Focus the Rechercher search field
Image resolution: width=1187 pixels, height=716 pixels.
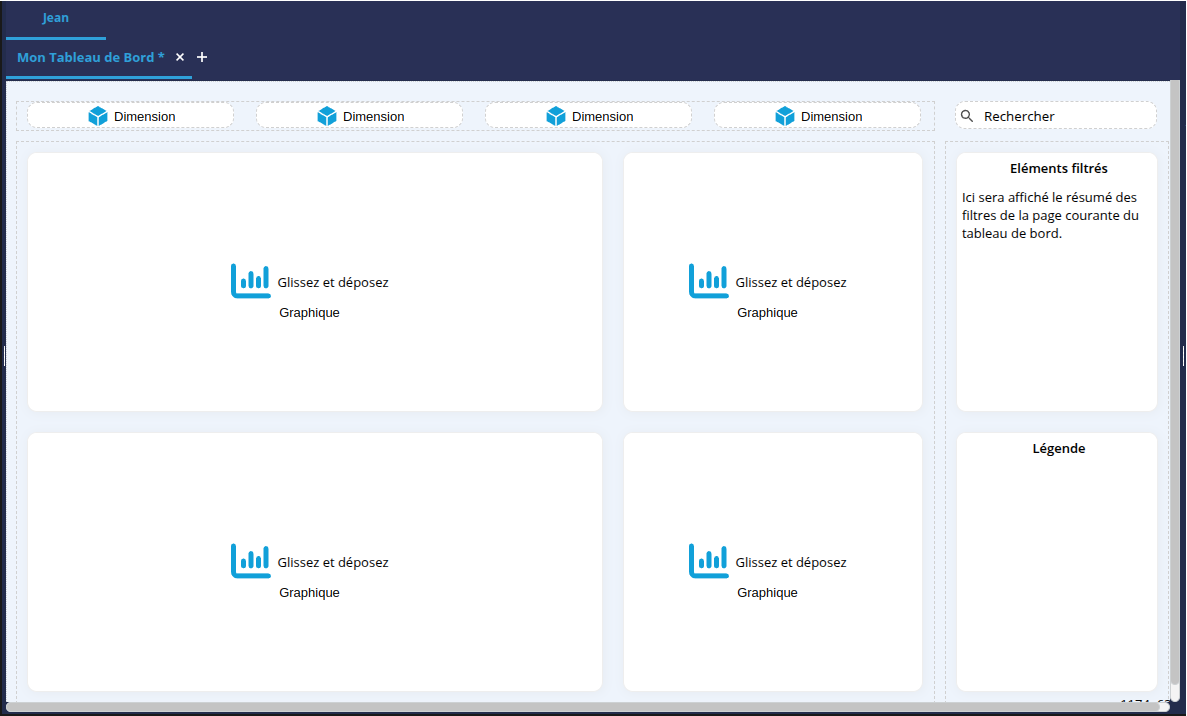click(x=1060, y=116)
